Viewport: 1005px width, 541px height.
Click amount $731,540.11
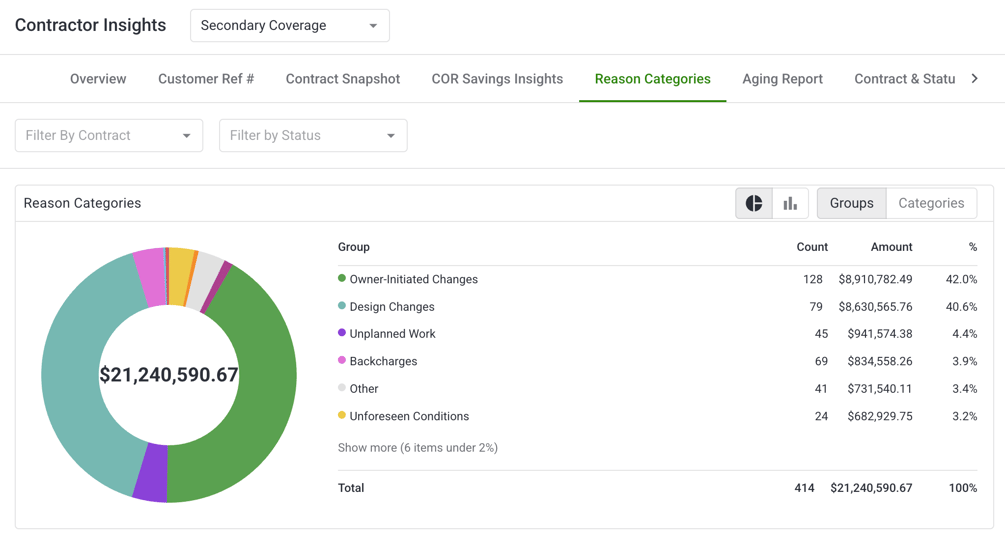point(880,389)
